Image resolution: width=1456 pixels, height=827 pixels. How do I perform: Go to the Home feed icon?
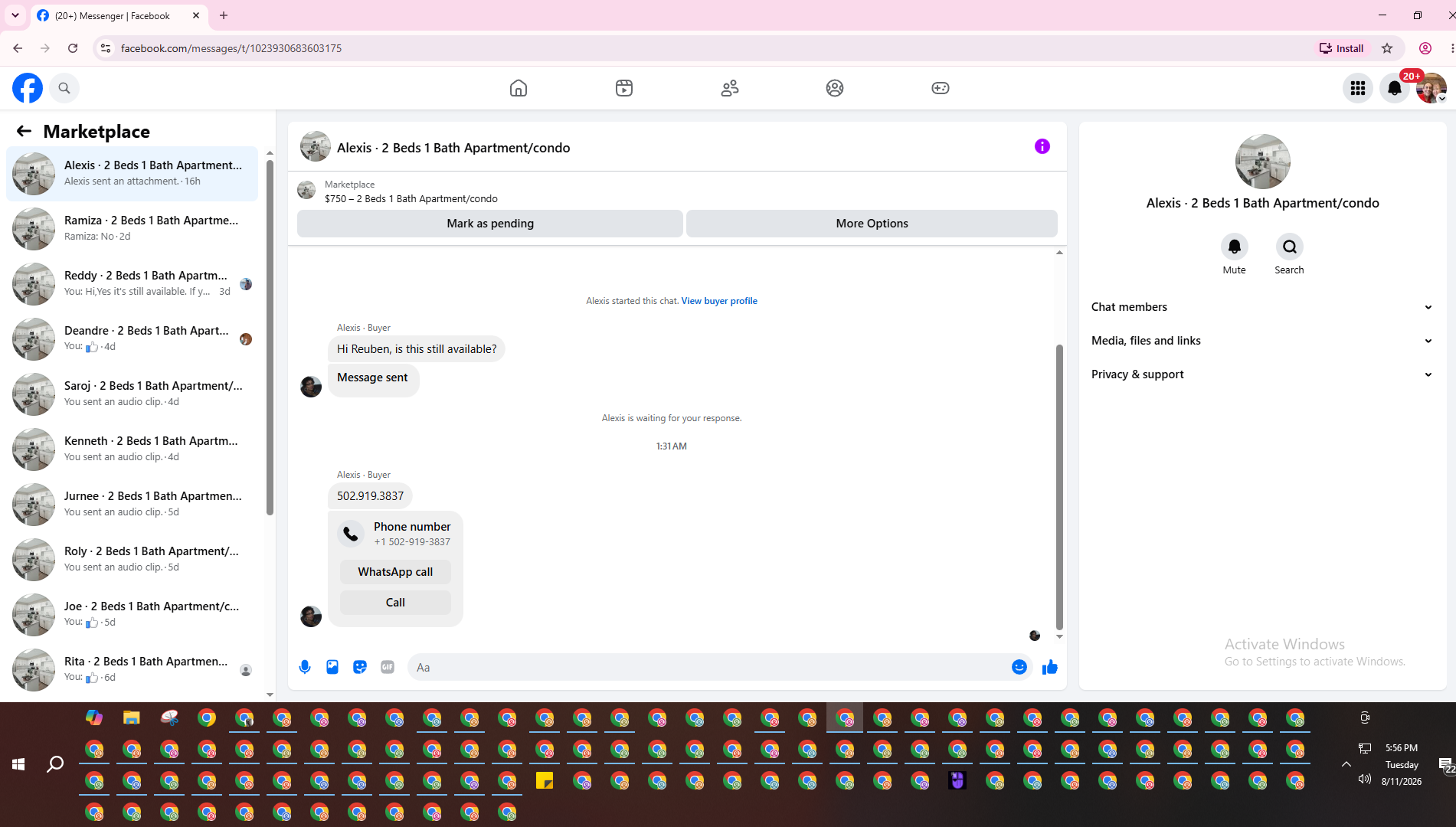[x=519, y=88]
